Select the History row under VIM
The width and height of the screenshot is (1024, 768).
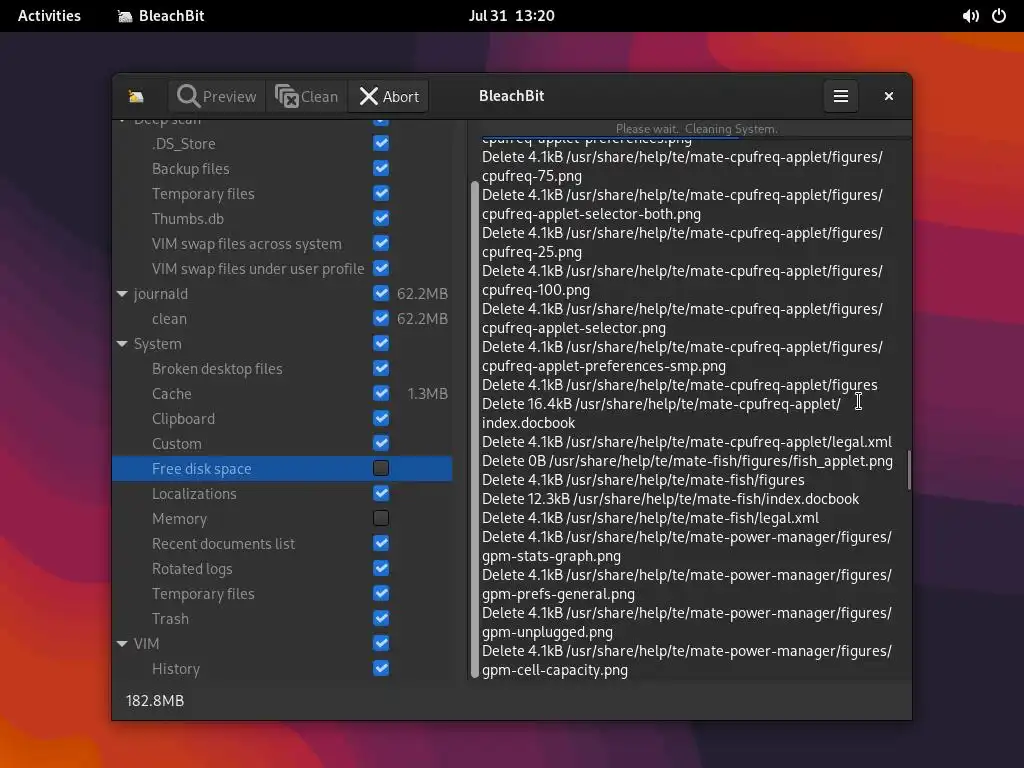coord(176,669)
